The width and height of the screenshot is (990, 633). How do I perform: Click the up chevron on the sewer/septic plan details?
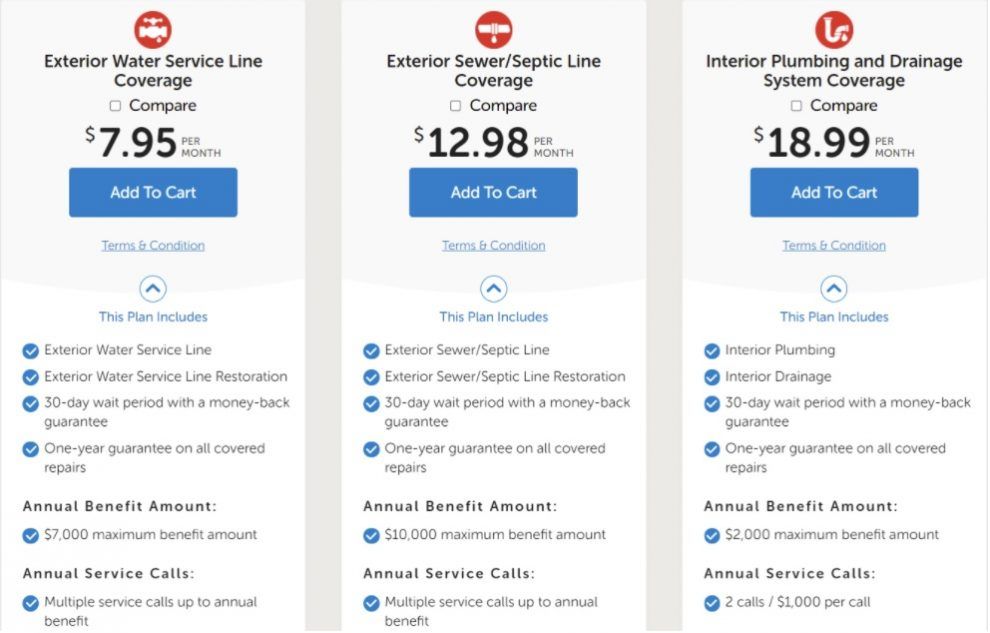(493, 290)
